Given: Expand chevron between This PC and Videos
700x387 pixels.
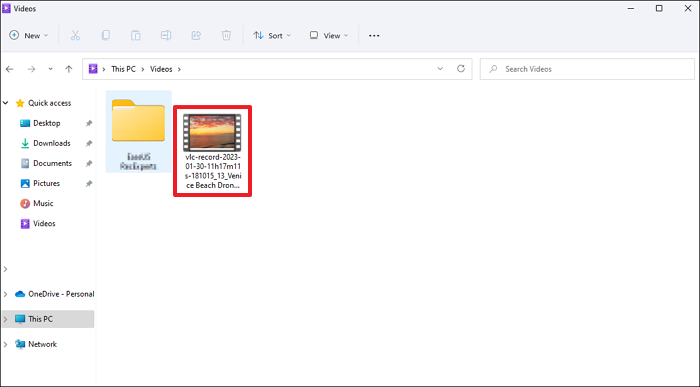Looking at the screenshot, I should tap(143, 69).
